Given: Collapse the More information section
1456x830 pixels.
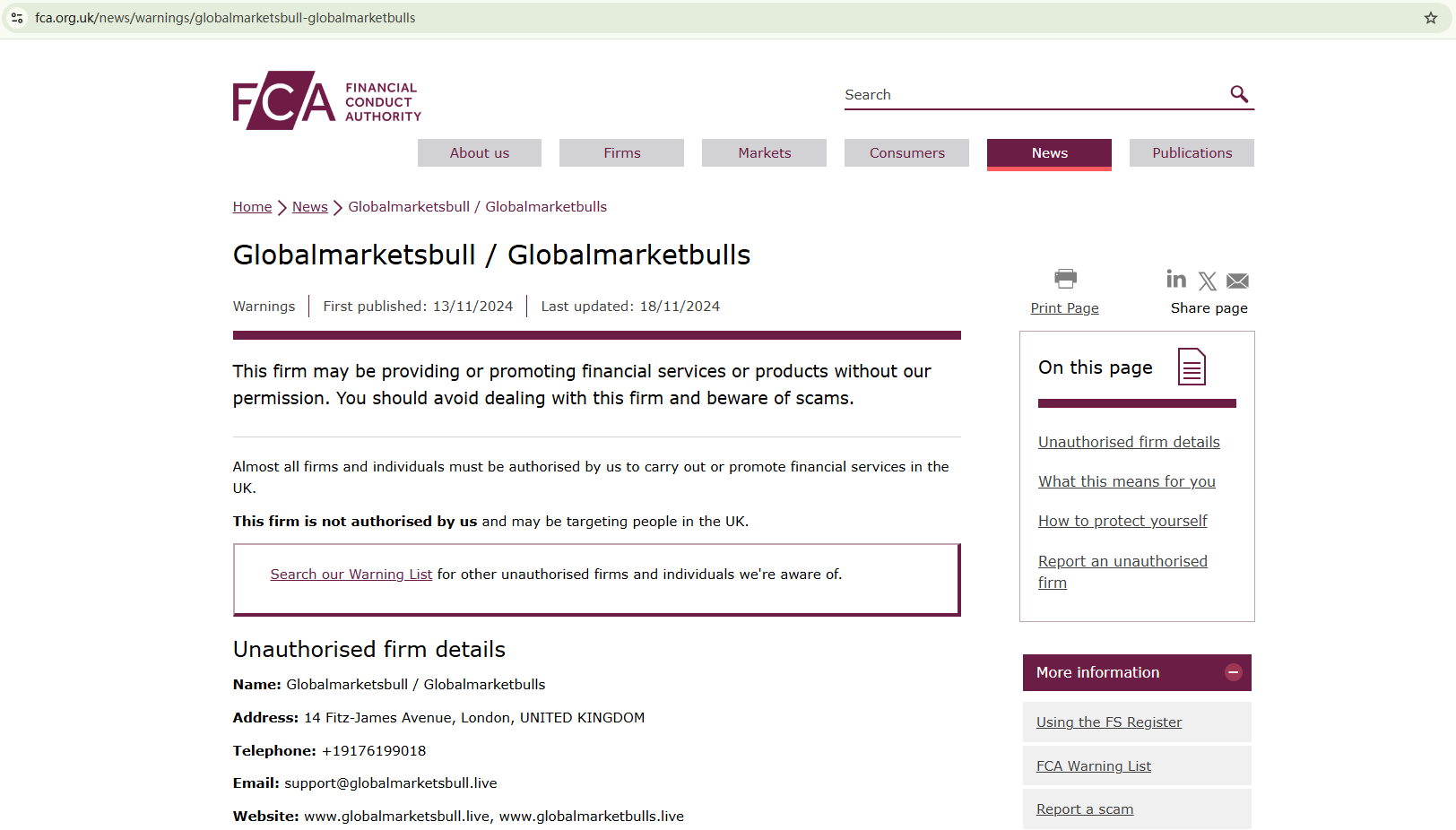Looking at the screenshot, I should [1234, 672].
